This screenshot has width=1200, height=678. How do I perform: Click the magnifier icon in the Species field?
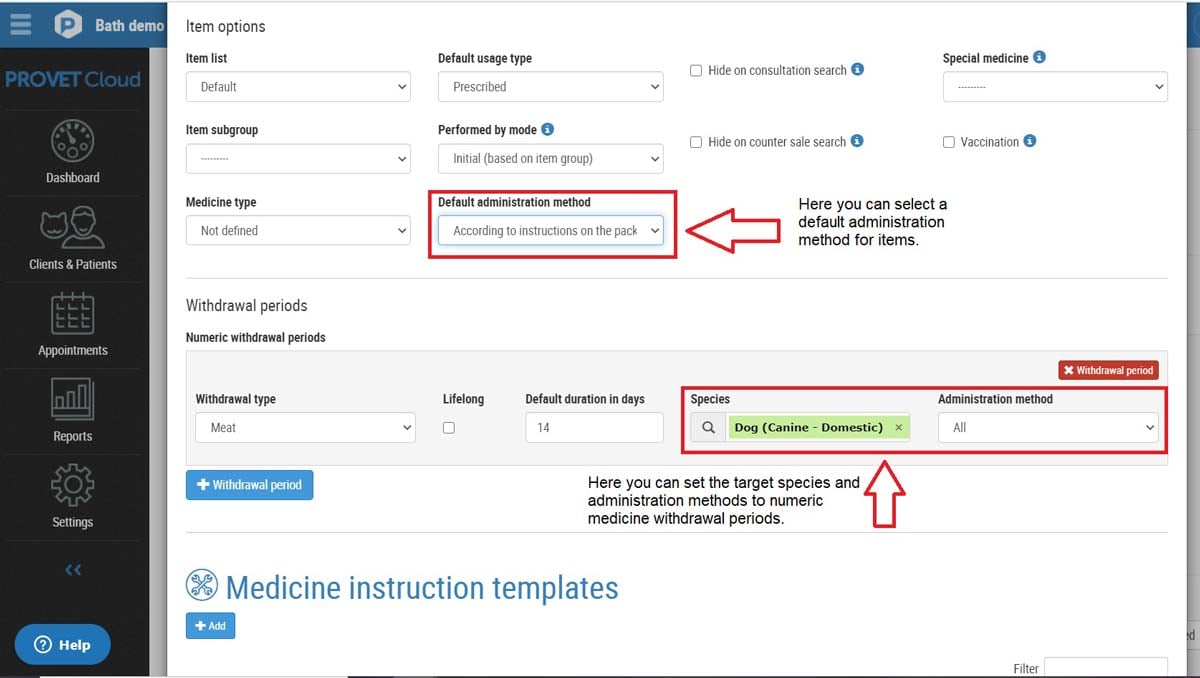click(707, 427)
